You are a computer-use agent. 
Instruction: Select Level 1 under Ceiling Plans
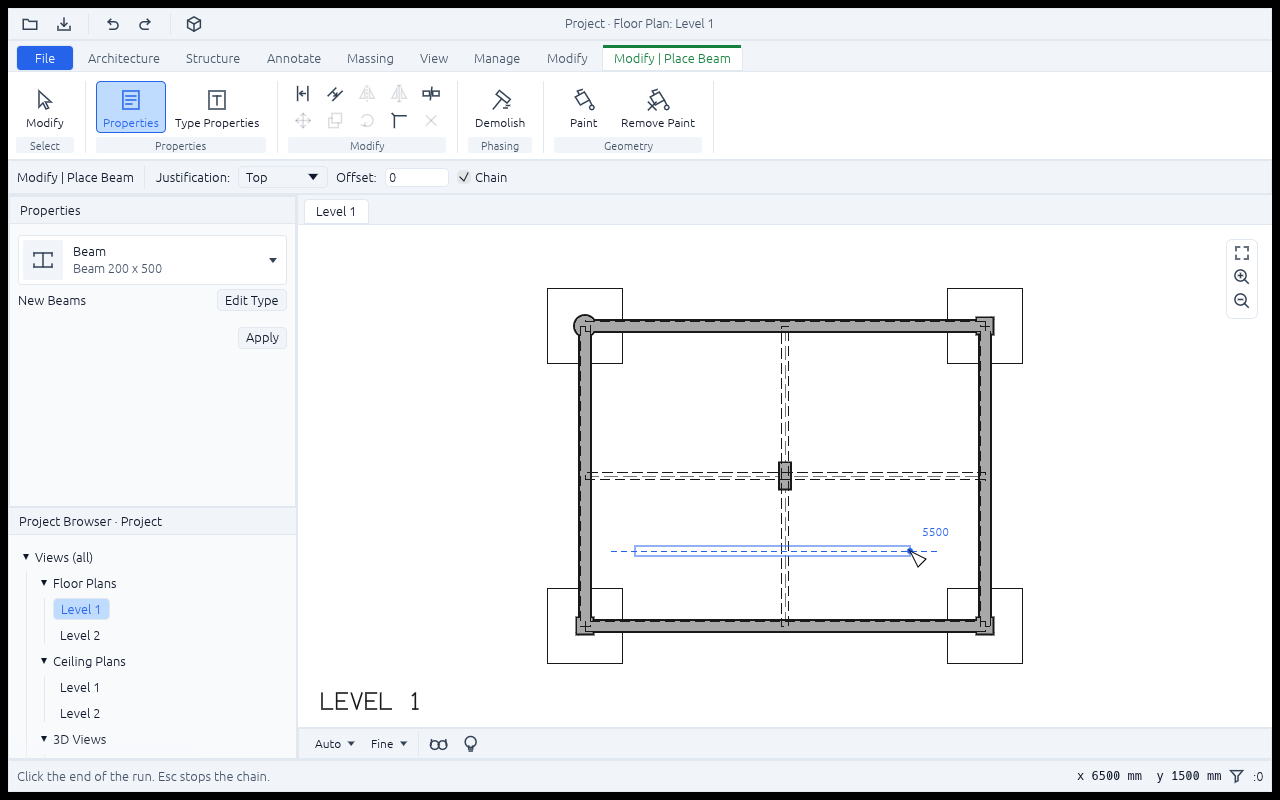[80, 687]
